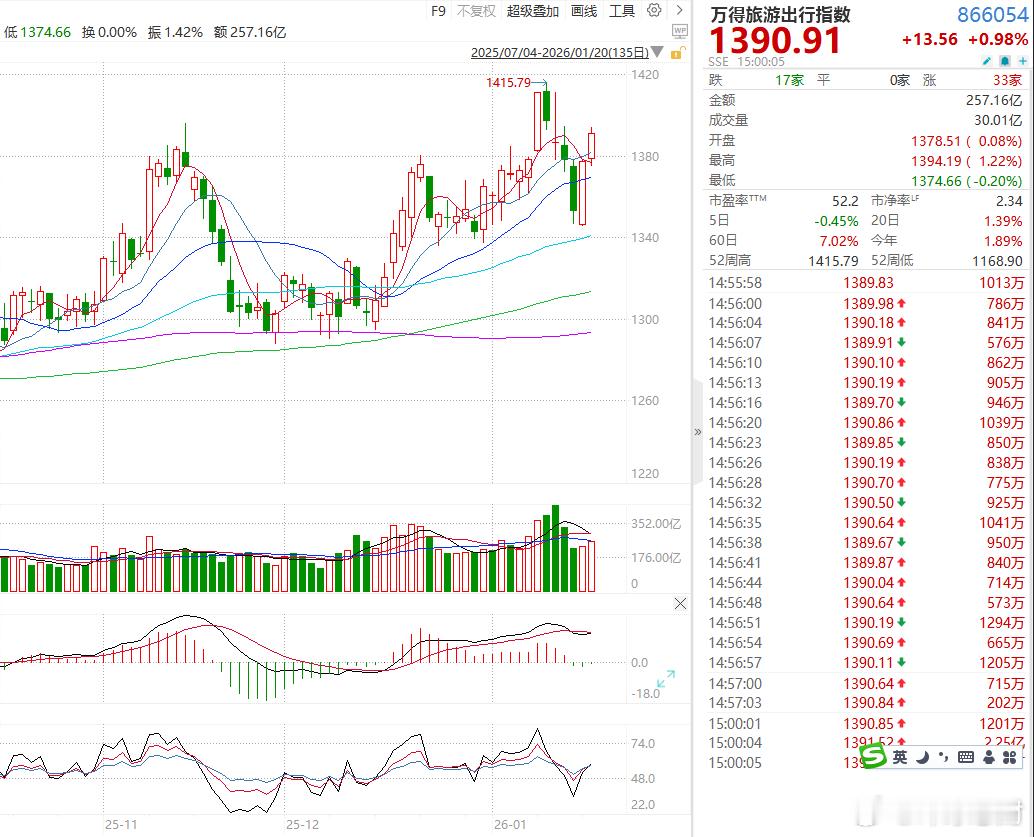Click the index code 866054

pyautogui.click(x=992, y=15)
